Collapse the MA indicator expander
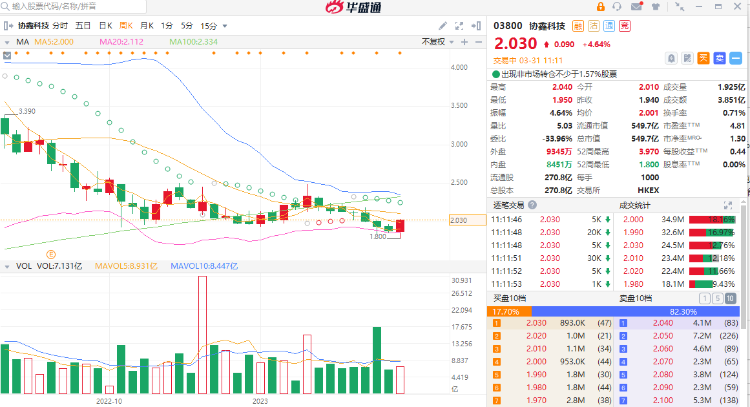Screen dimensions: 750x407 coord(7,42)
